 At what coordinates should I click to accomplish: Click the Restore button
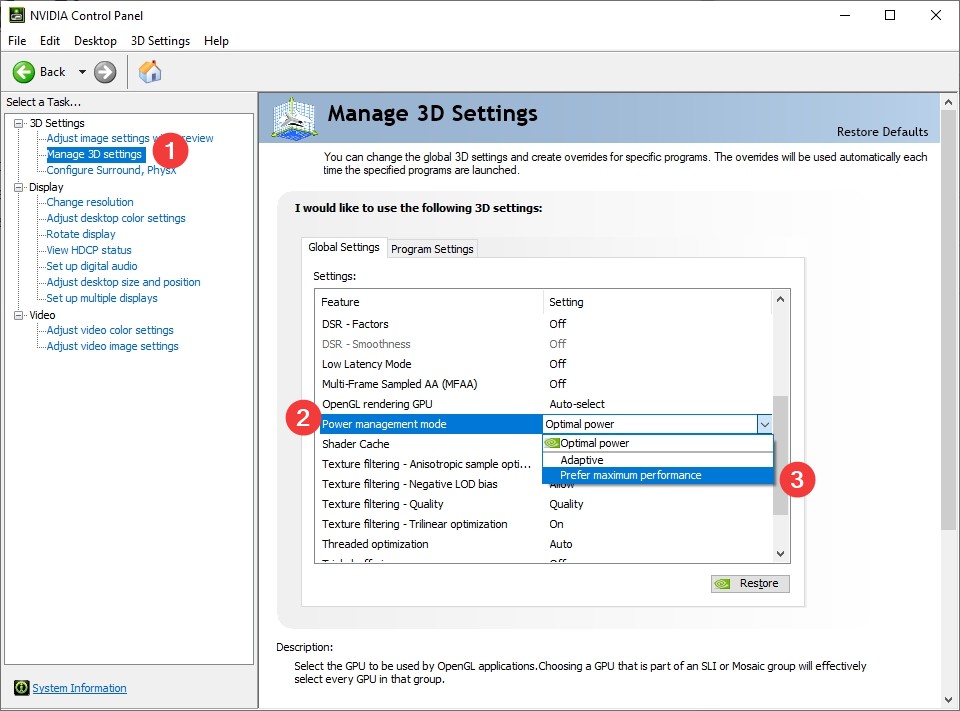[750, 584]
